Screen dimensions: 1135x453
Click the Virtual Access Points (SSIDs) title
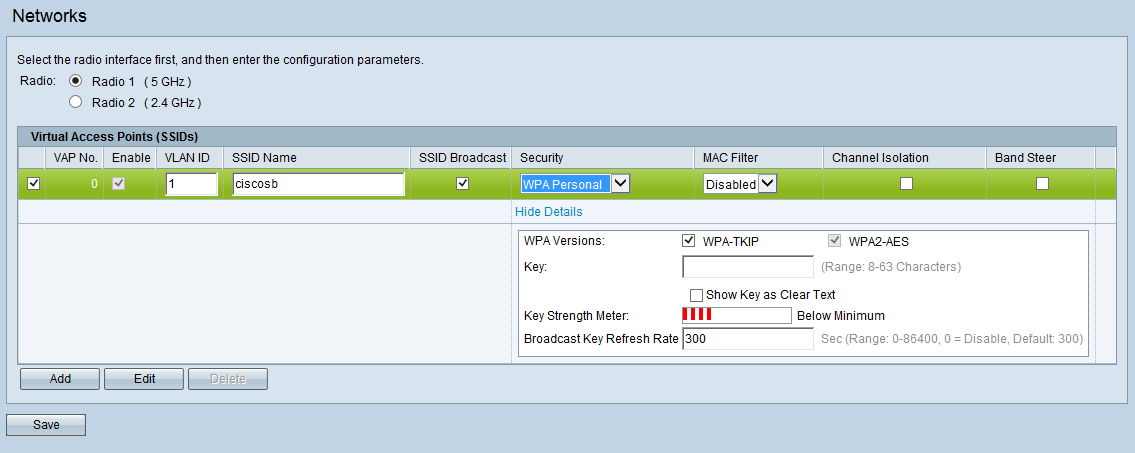pyautogui.click(x=114, y=135)
